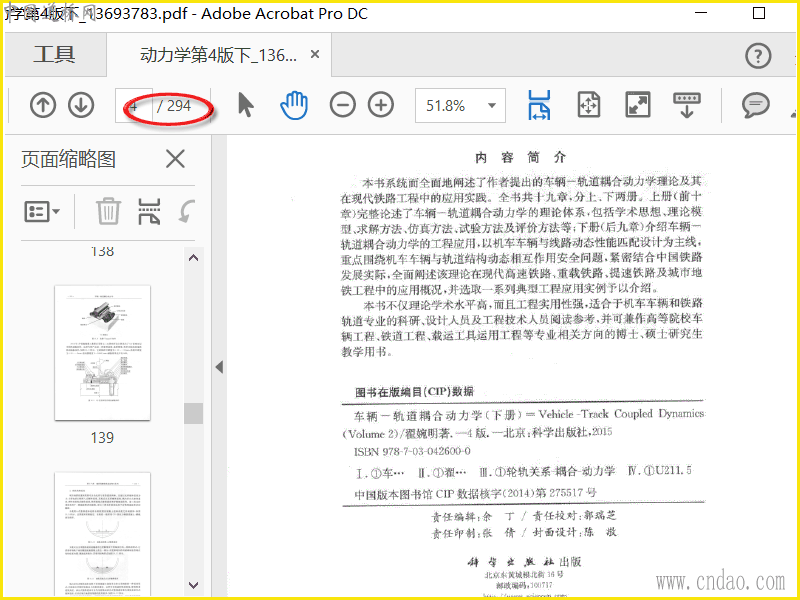
Task: Minimize the Acrobat window
Action: (x=701, y=13)
